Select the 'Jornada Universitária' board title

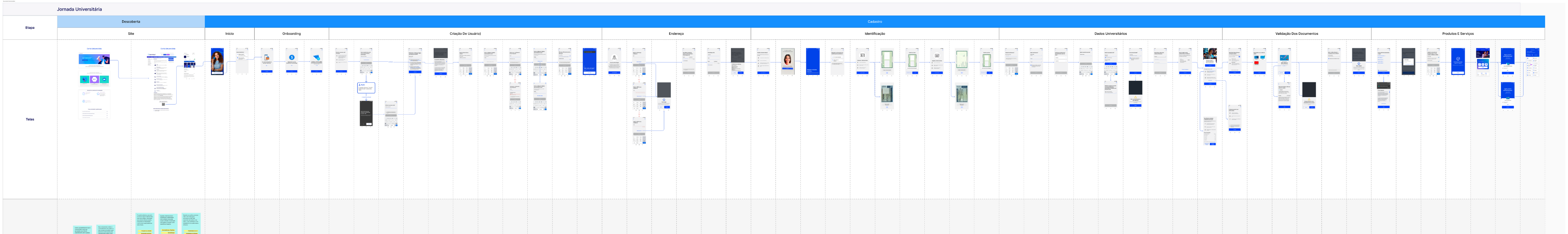79,9
